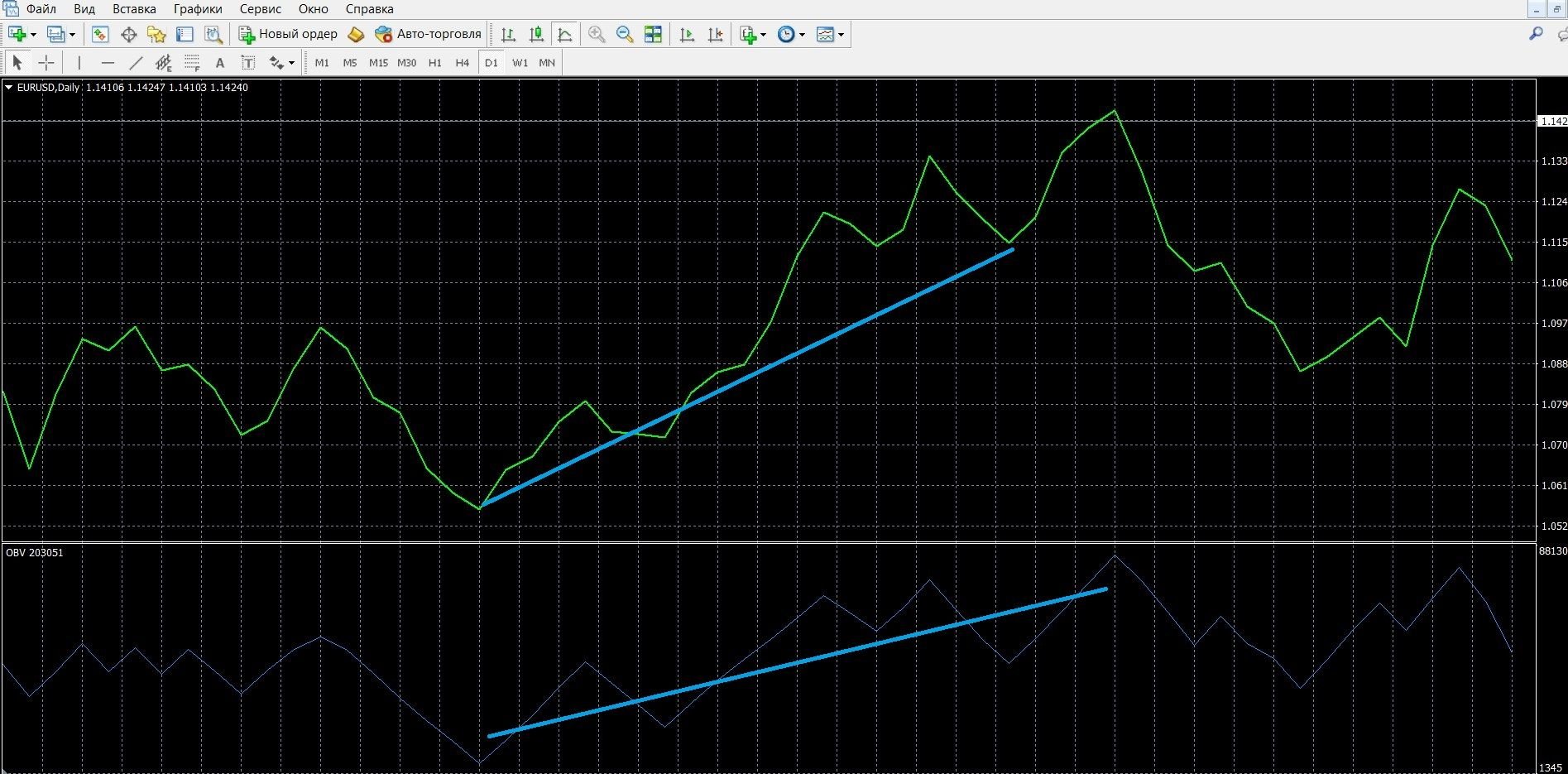Viewport: 1568px width, 774px height.
Task: Open the Вставка menu
Action: (x=134, y=9)
